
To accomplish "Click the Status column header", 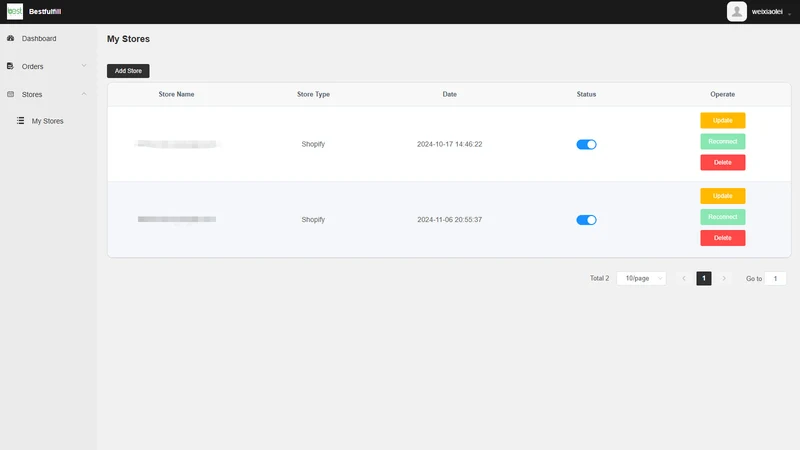I will [x=586, y=94].
